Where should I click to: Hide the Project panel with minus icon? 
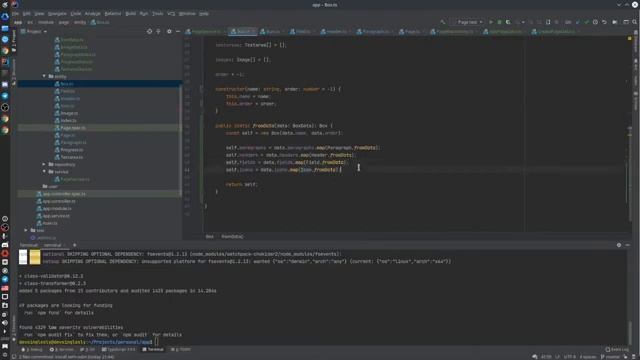[178, 31]
